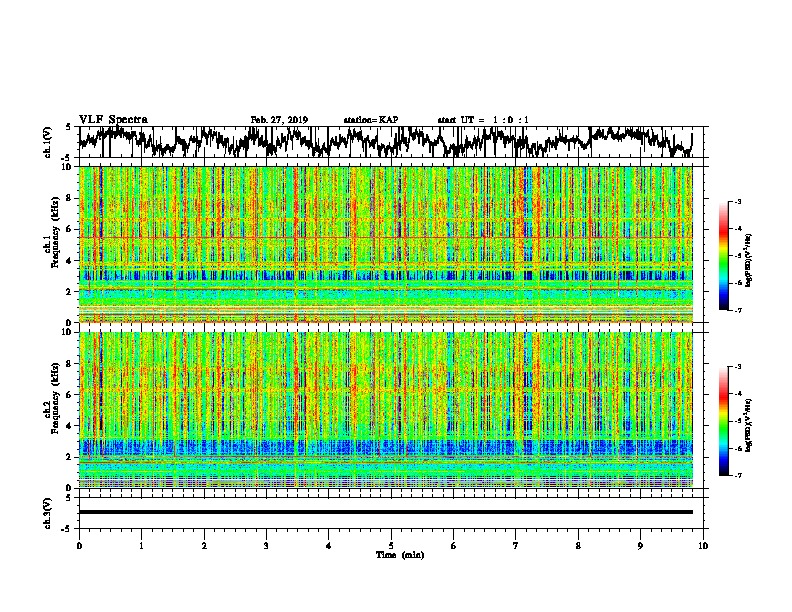Click time axis tick label "9"

(640, 546)
